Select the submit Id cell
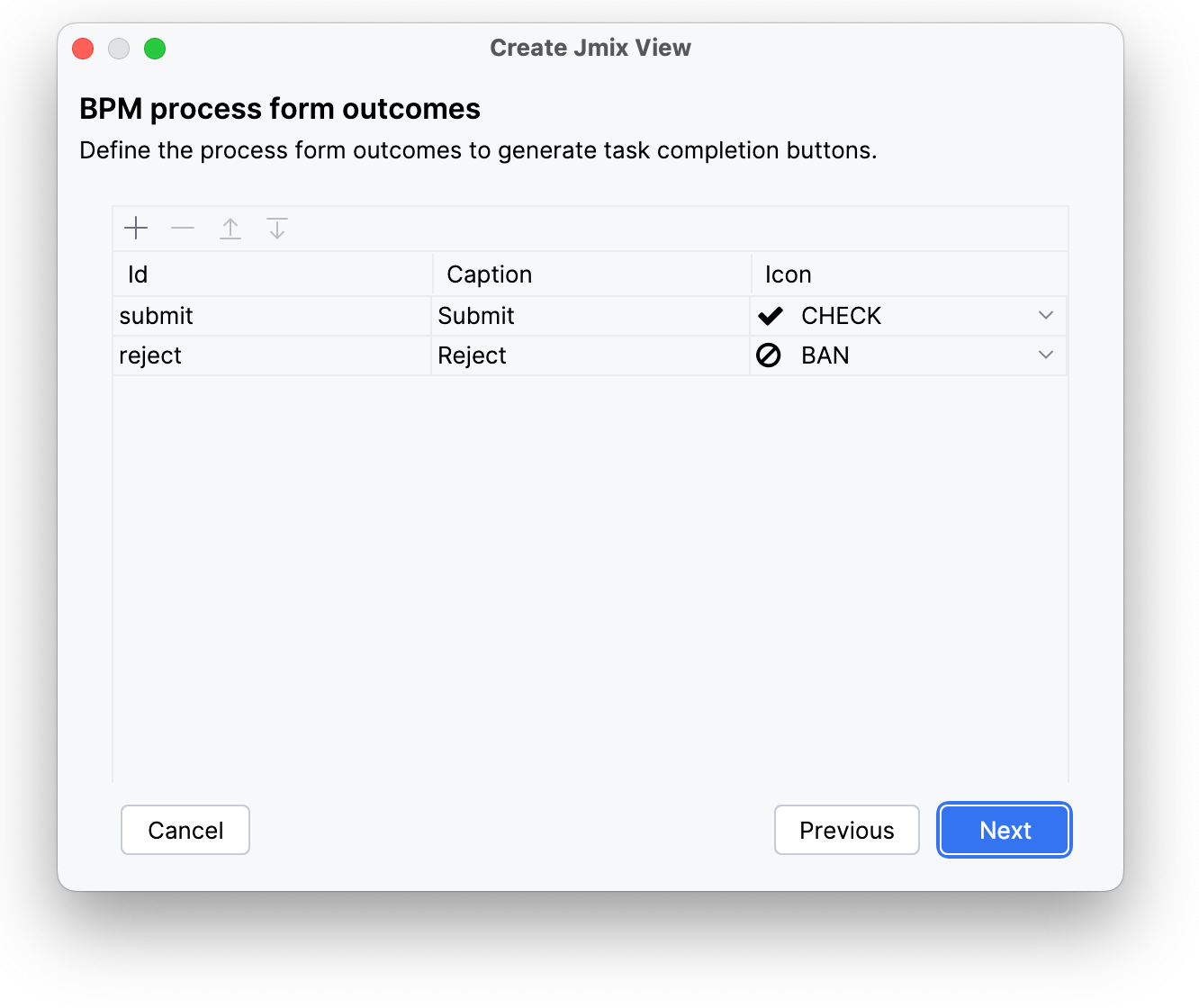This screenshot has width=1199, height=1008. click(x=272, y=316)
